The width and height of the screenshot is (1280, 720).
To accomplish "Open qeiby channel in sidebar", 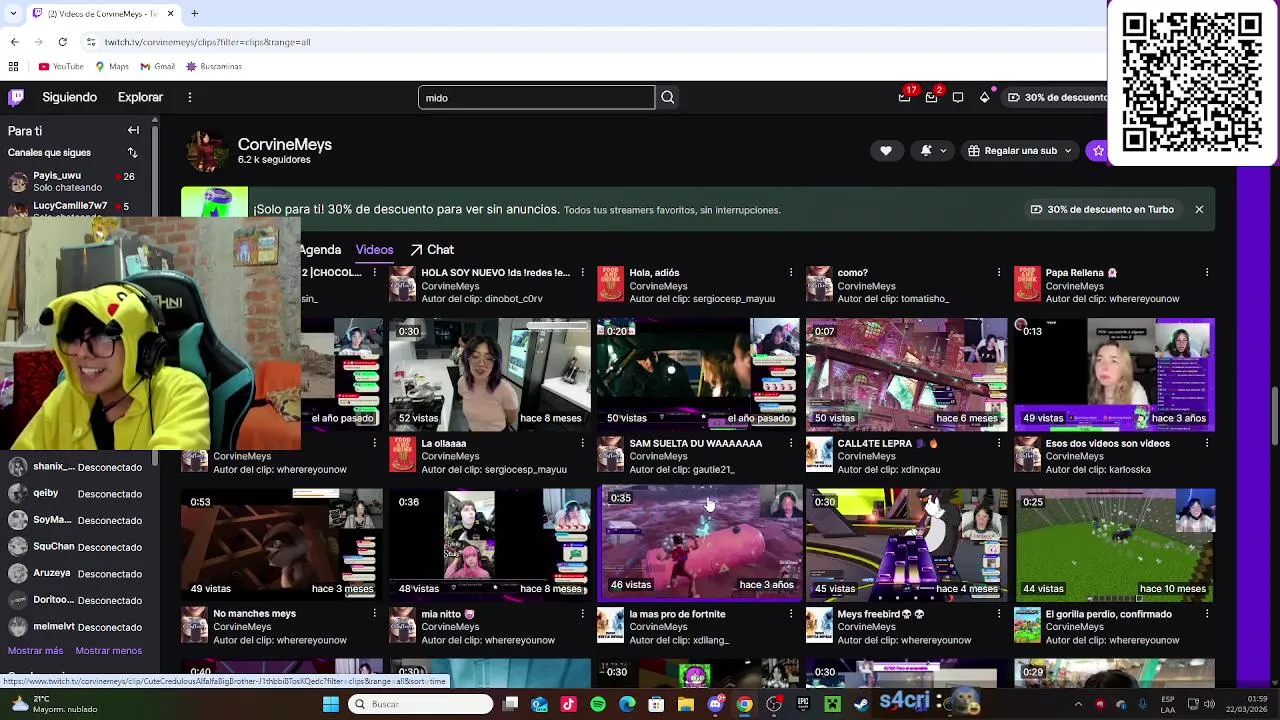I will click(75, 494).
